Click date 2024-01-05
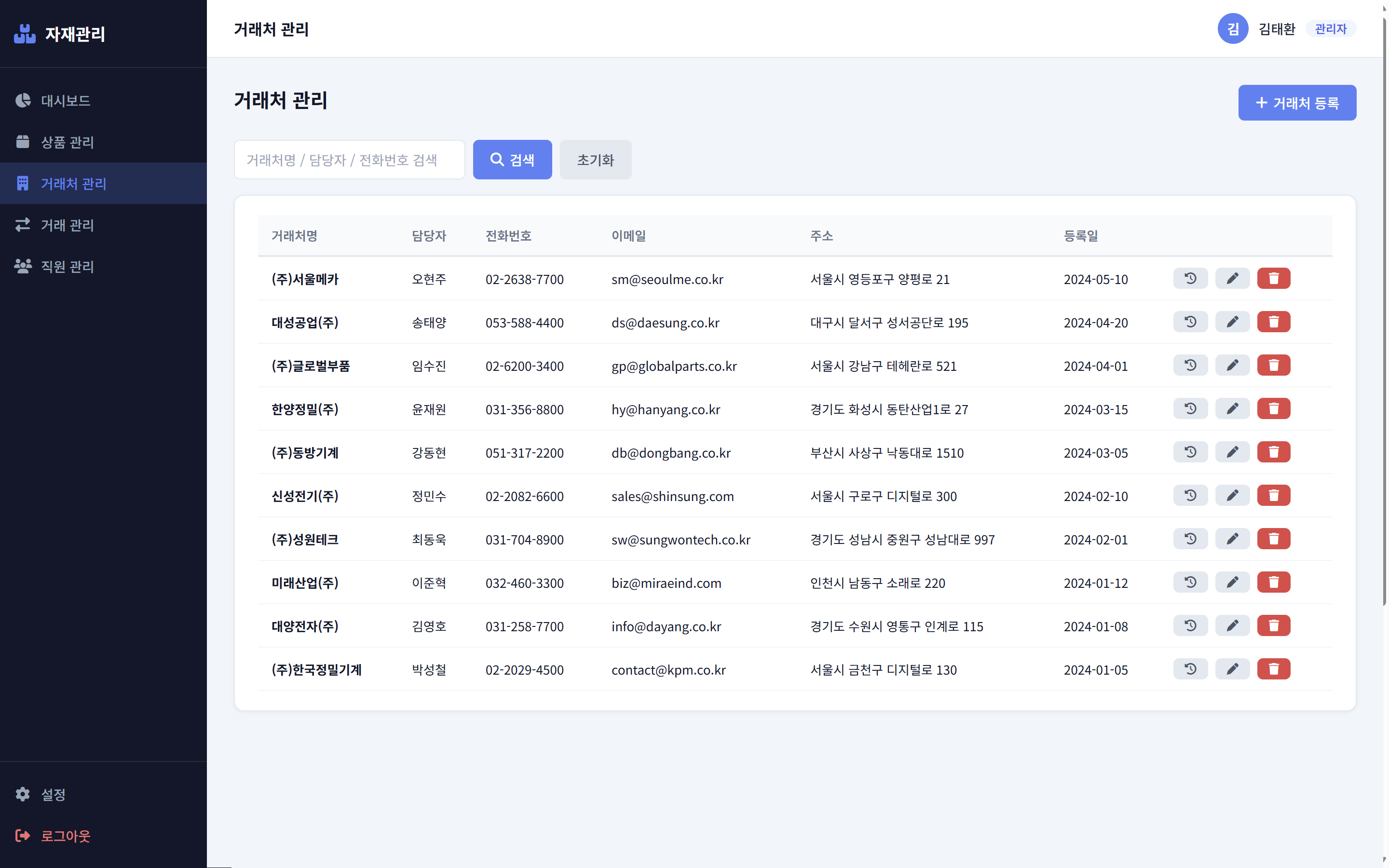 (1095, 670)
